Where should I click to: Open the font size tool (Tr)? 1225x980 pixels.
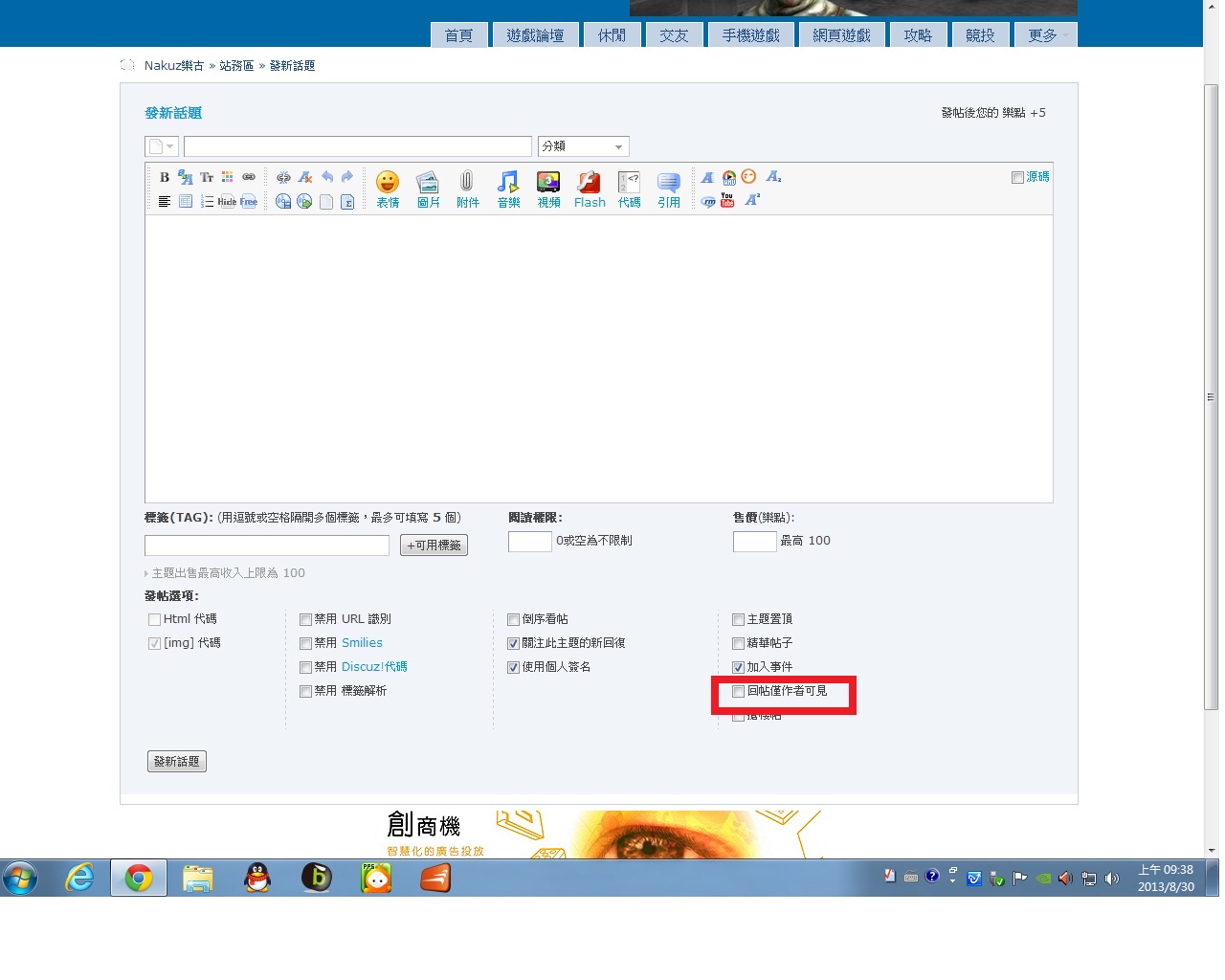(207, 177)
